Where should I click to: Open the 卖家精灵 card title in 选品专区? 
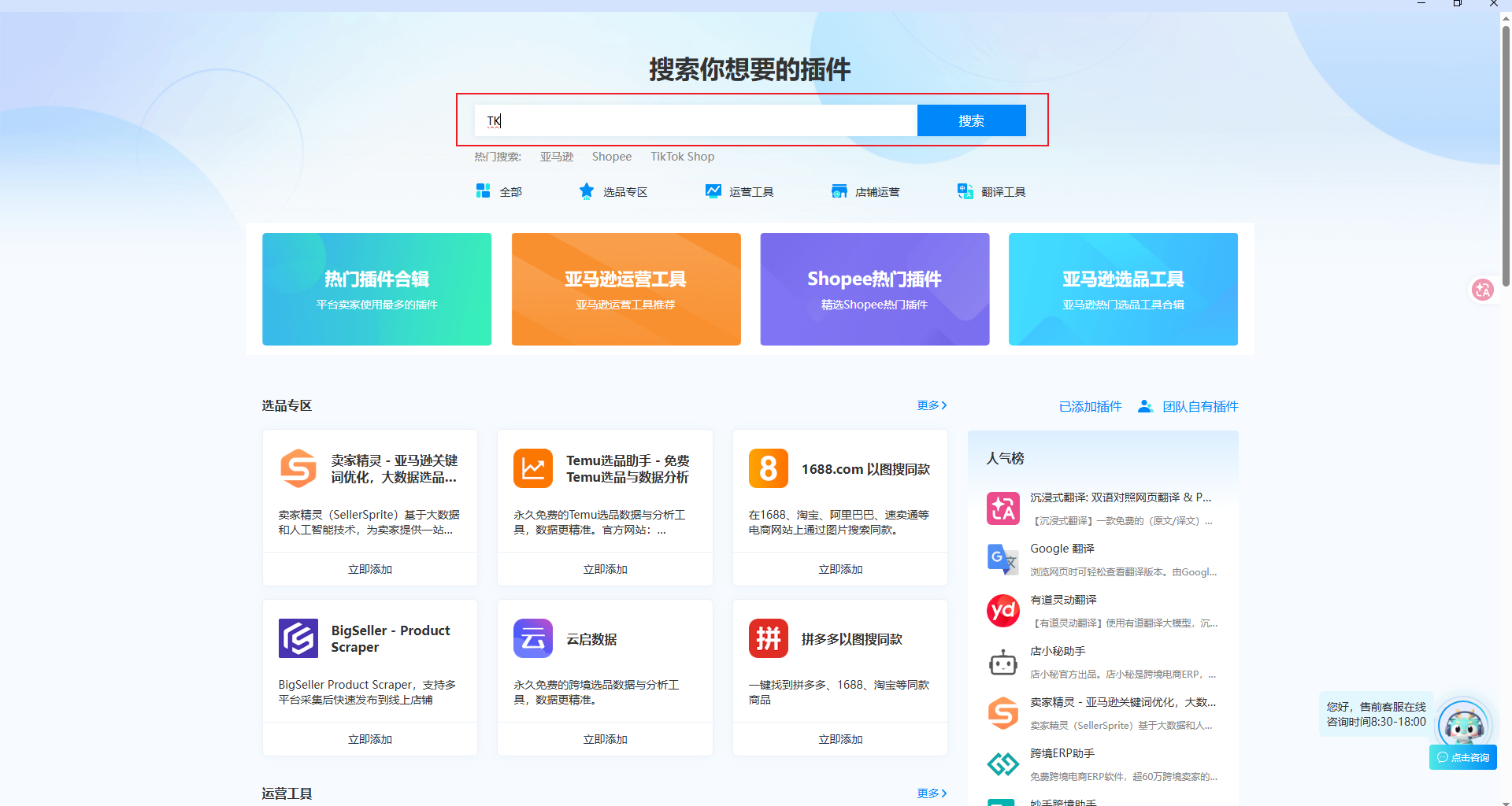tap(394, 468)
